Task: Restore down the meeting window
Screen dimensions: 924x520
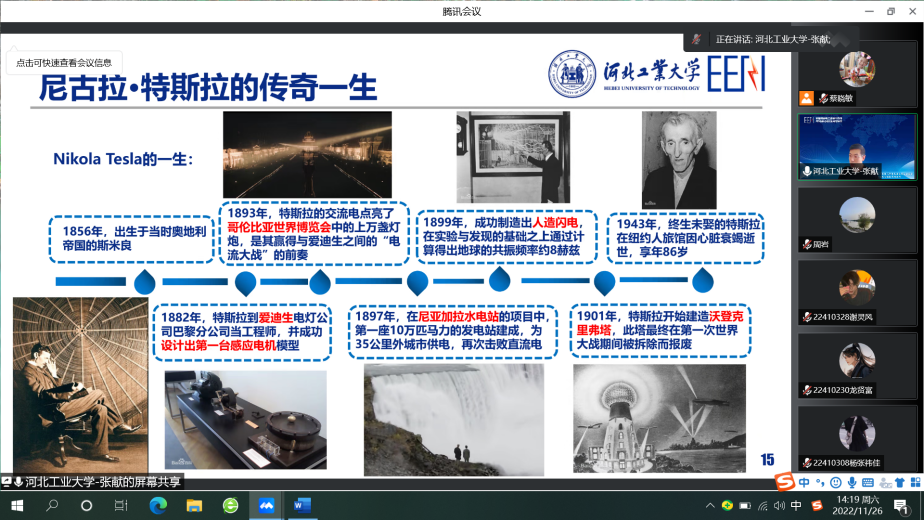Action: coord(890,11)
